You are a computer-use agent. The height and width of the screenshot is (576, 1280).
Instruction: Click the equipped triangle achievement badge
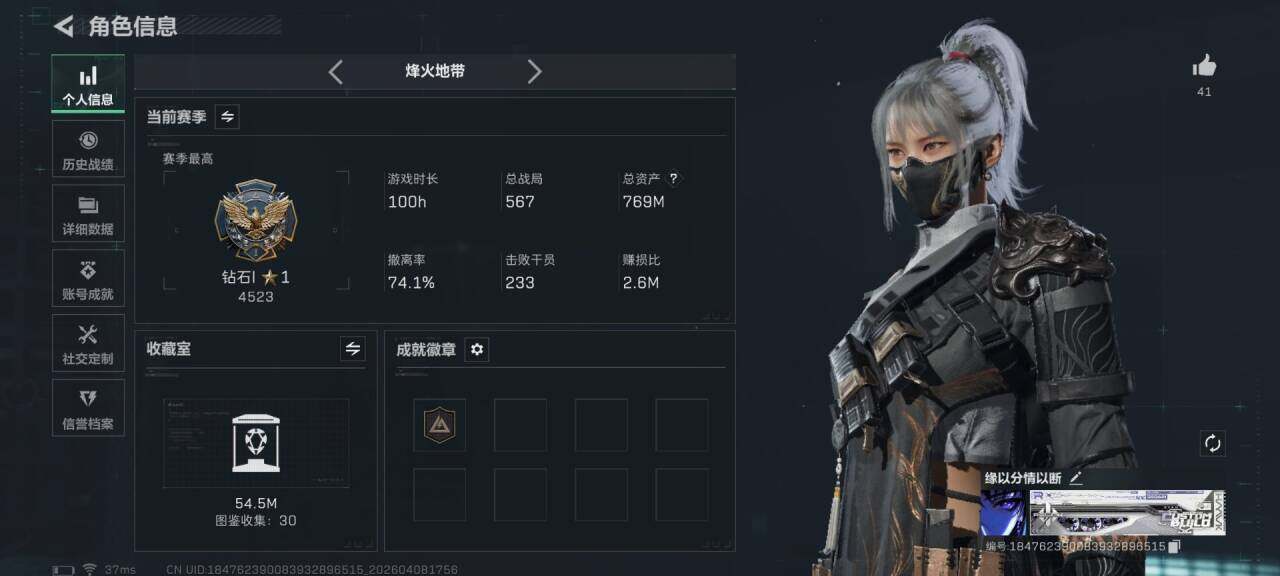point(440,425)
